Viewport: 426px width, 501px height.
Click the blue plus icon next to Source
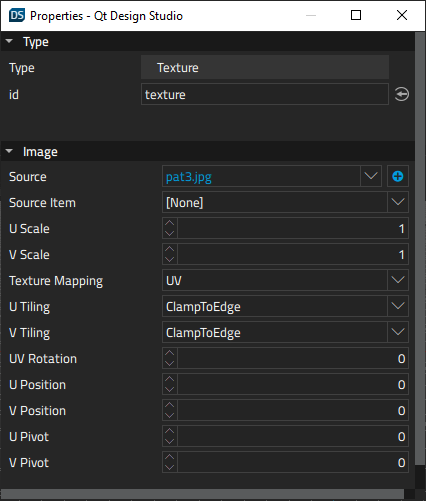point(398,176)
